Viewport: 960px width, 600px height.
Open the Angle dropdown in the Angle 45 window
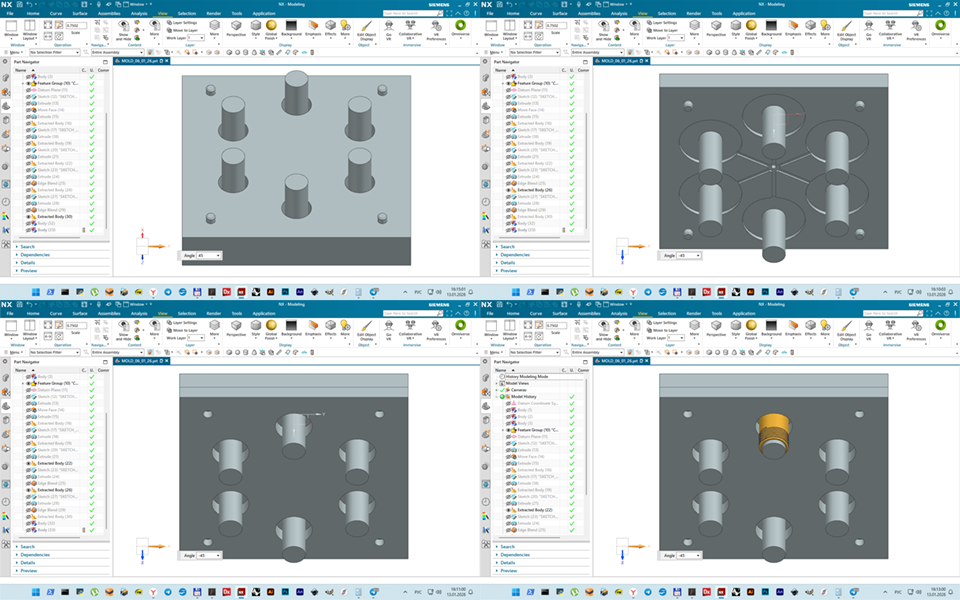[x=218, y=255]
